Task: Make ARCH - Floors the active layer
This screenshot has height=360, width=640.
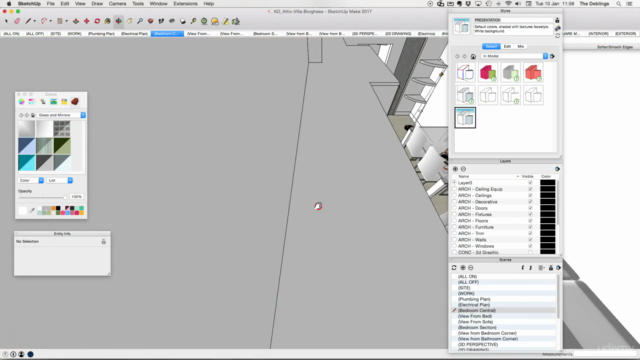Action: pos(454,221)
